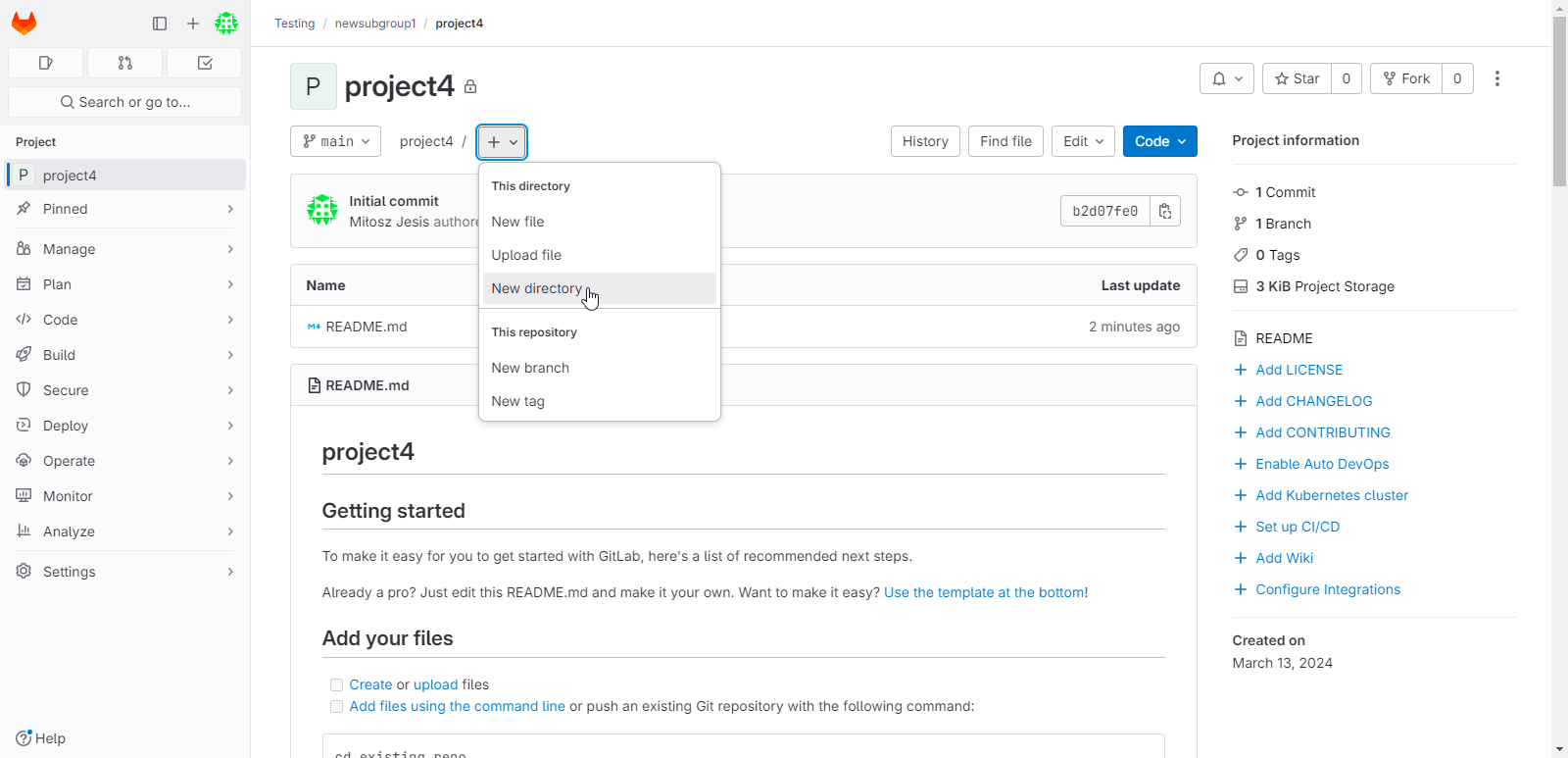Click the page vertical scrollbar
Image resolution: width=1568 pixels, height=758 pixels.
pos(1559,392)
